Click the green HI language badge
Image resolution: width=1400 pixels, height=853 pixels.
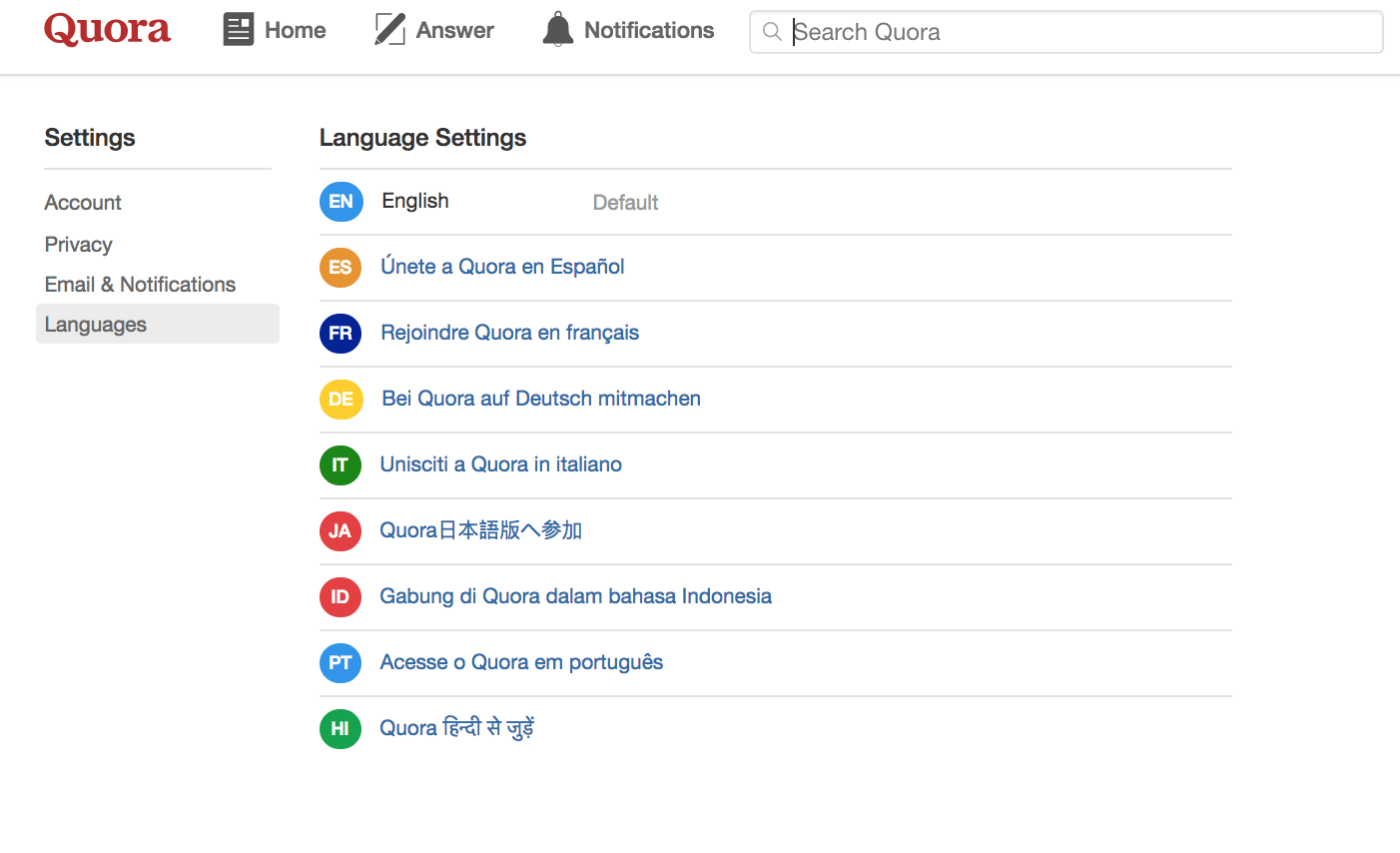click(x=341, y=729)
